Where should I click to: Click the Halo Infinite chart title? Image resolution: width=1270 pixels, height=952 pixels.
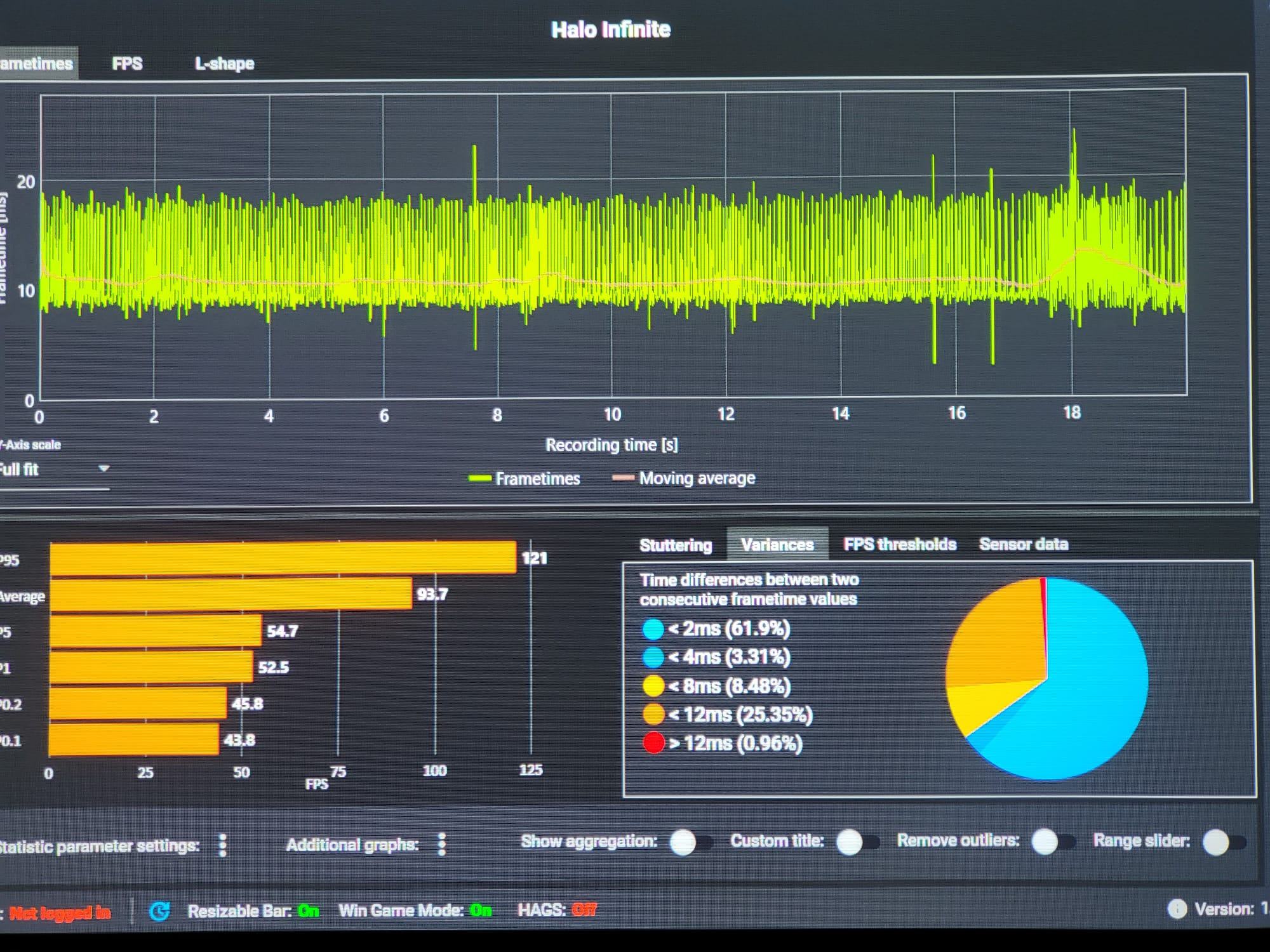(x=610, y=30)
